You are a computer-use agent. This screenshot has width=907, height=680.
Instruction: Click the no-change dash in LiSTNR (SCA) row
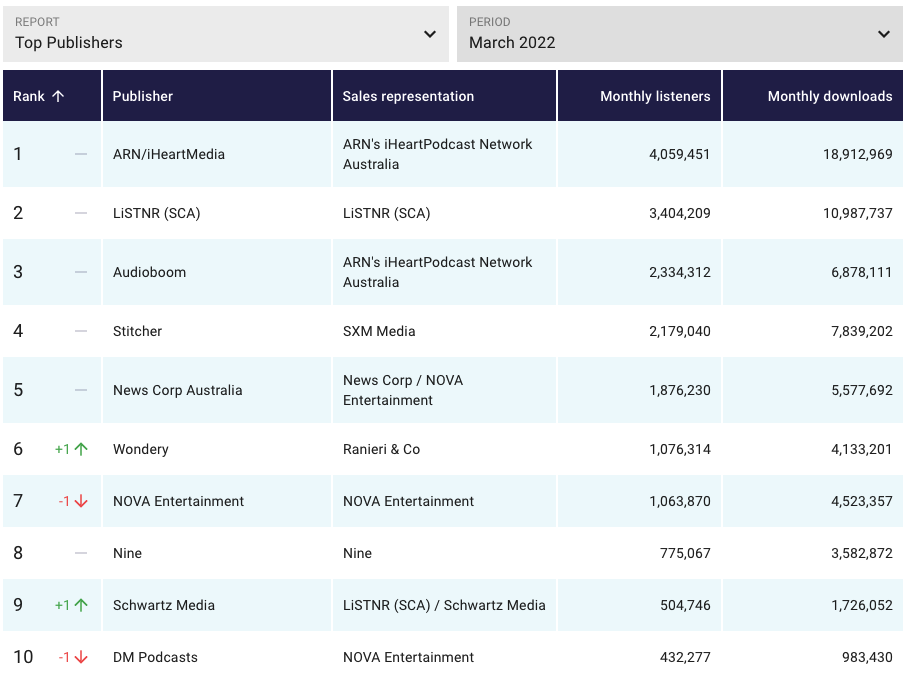tap(81, 213)
